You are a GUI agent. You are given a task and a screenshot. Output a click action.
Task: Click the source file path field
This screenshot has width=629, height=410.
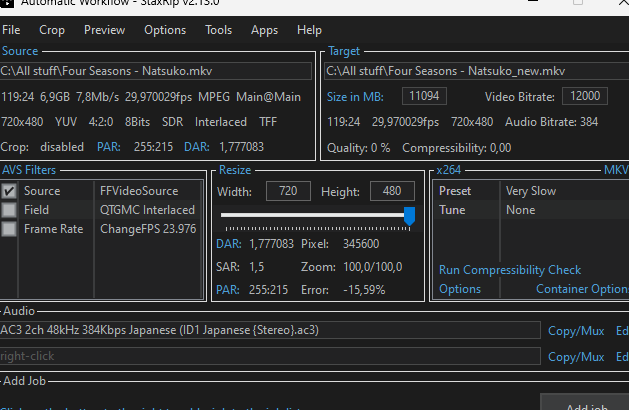coord(156,71)
